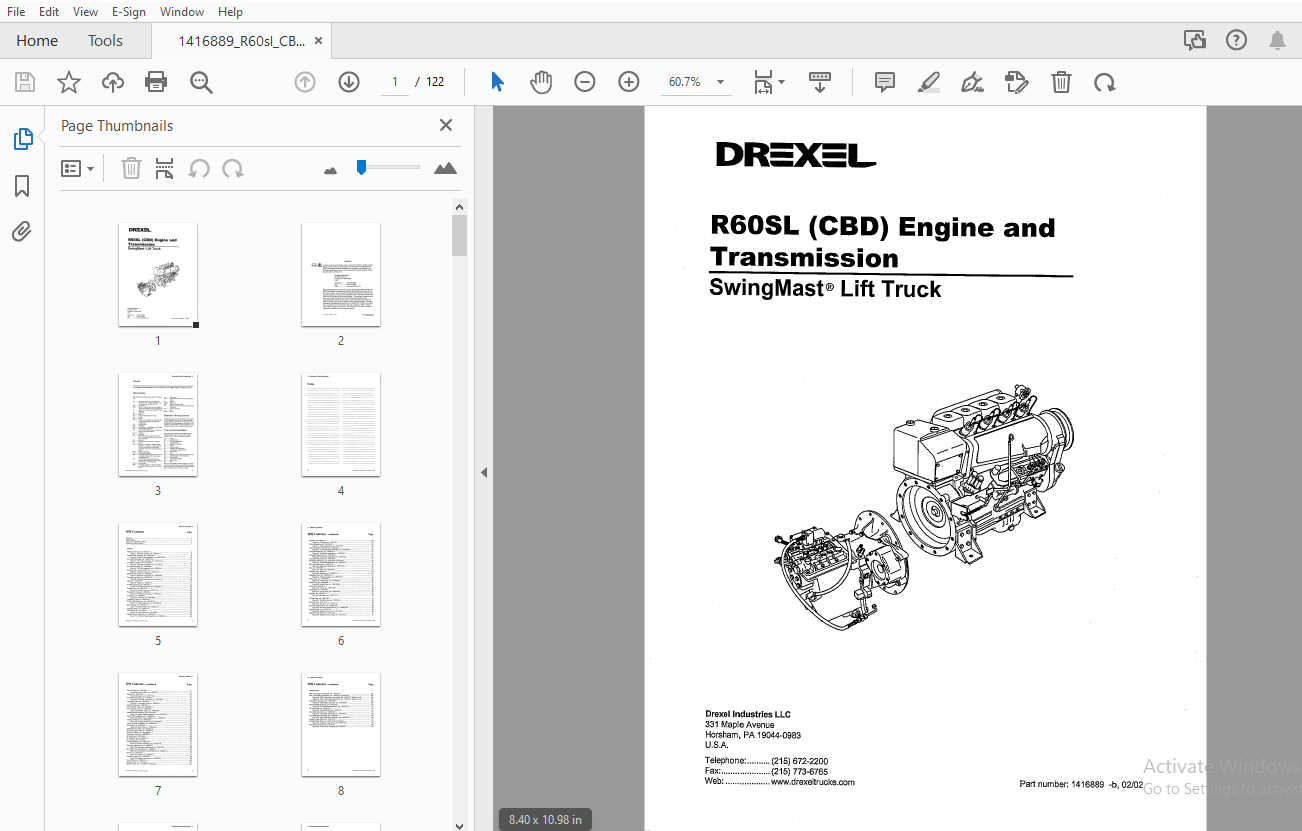Screen dimensions: 1302x831
Task: Toggle the scrolling mode keyboard icon
Action: tap(820, 82)
